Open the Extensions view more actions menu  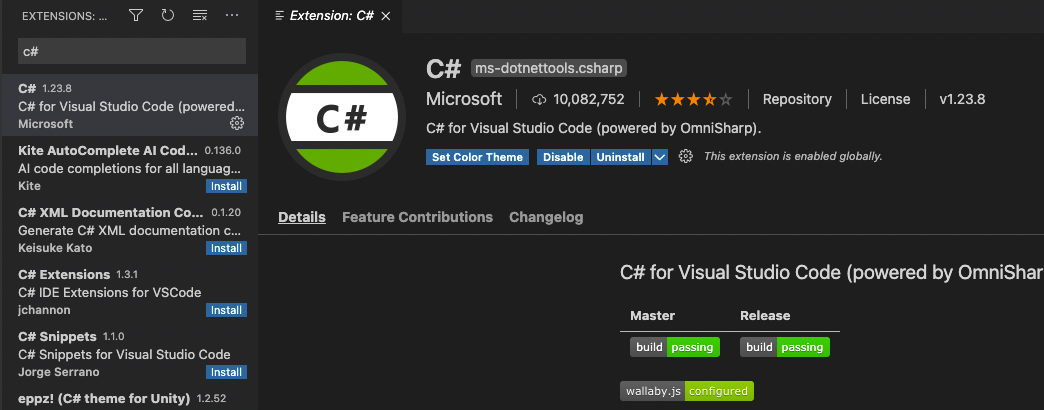(232, 16)
